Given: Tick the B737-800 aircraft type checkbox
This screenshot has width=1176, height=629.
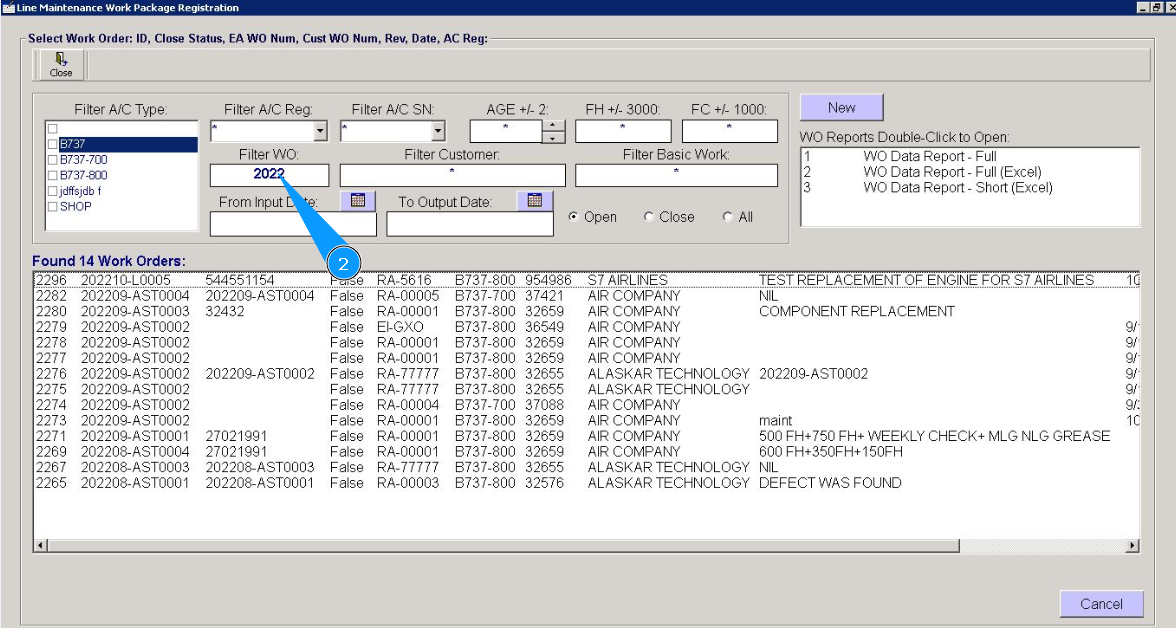Looking at the screenshot, I should tap(52, 175).
